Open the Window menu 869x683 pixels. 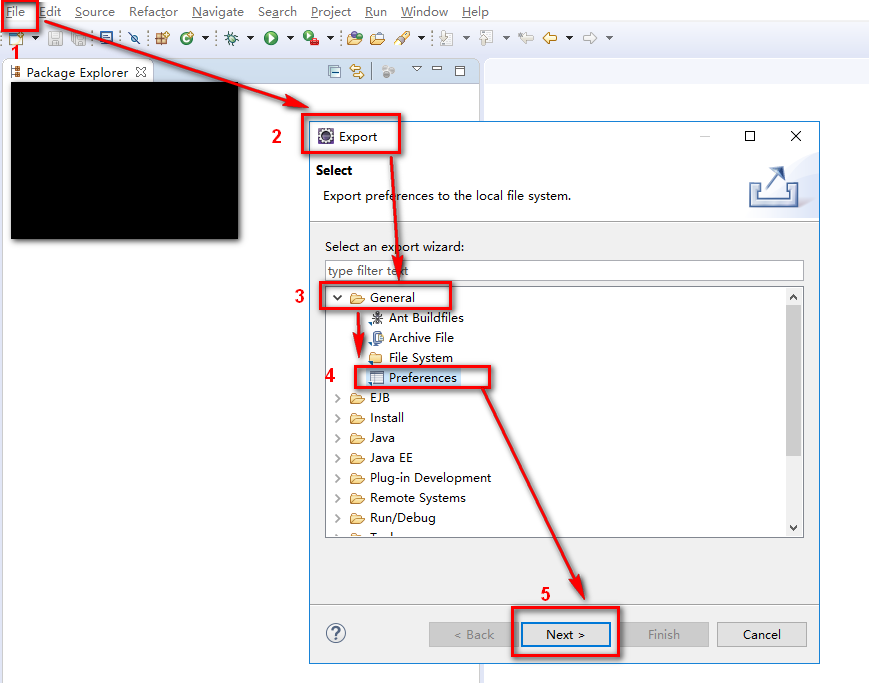pyautogui.click(x=425, y=12)
